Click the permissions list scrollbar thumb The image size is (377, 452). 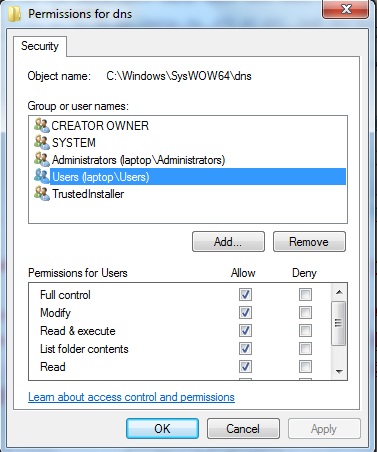point(339,323)
